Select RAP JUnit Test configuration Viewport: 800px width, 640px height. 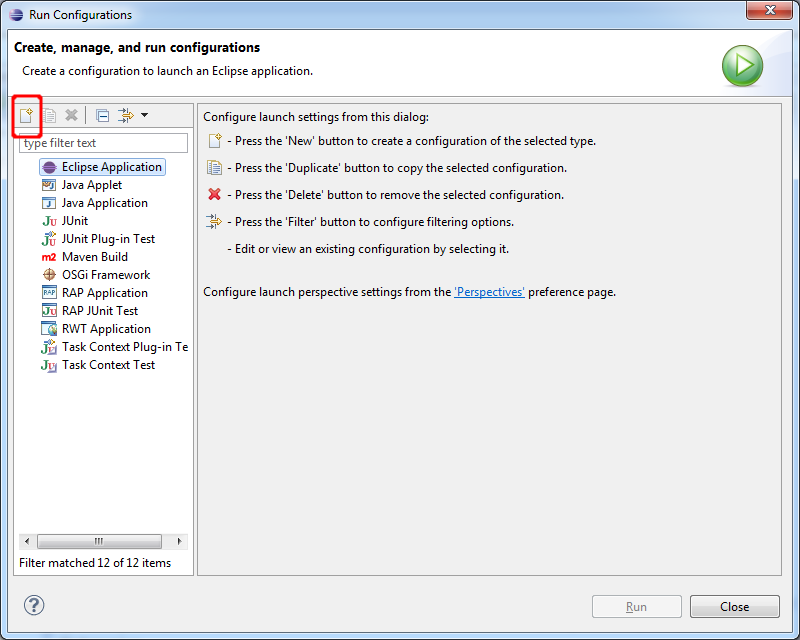point(99,311)
